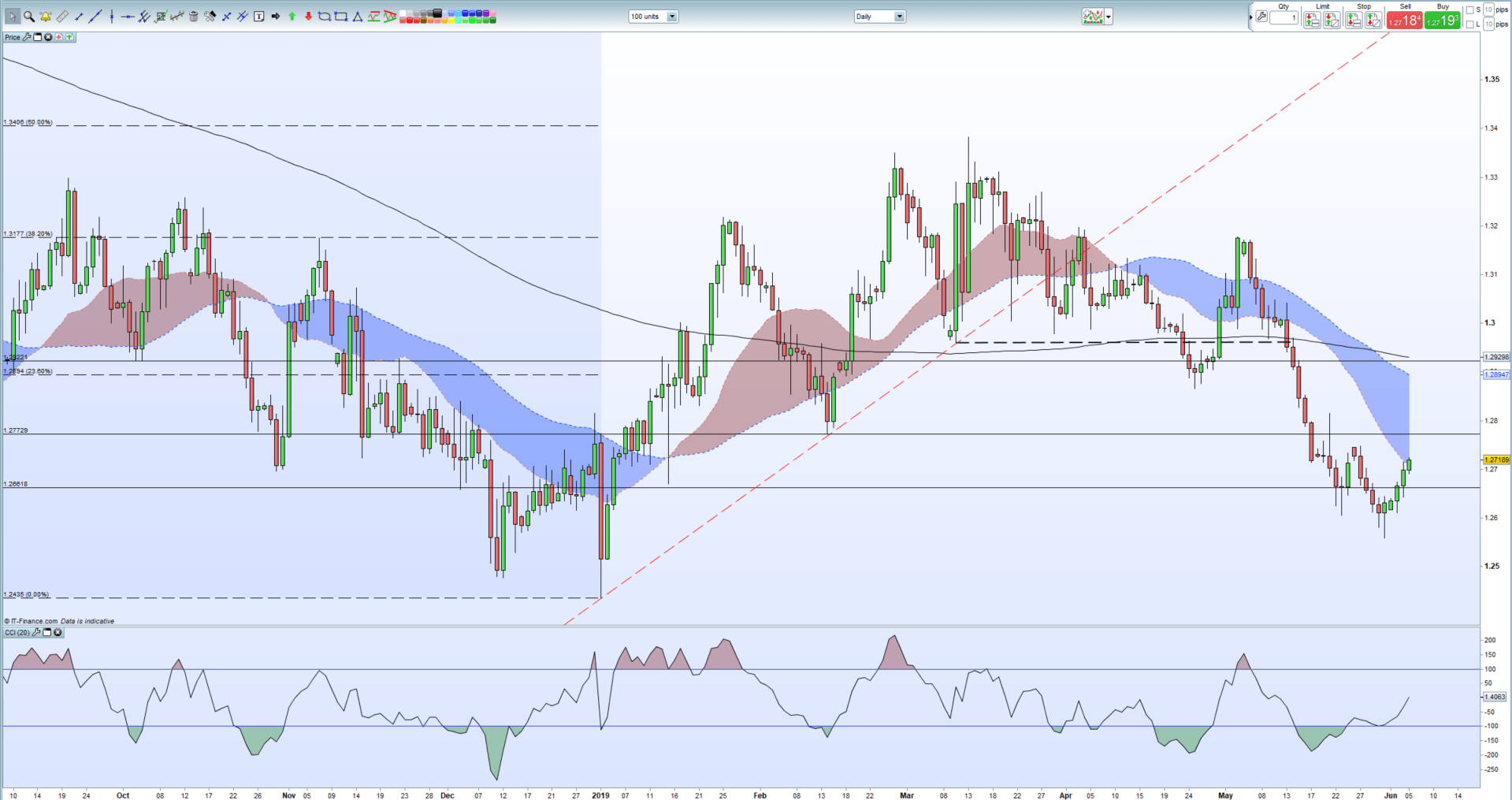Collapse the order panel side arrow
1512x800 pixels.
[1251, 17]
